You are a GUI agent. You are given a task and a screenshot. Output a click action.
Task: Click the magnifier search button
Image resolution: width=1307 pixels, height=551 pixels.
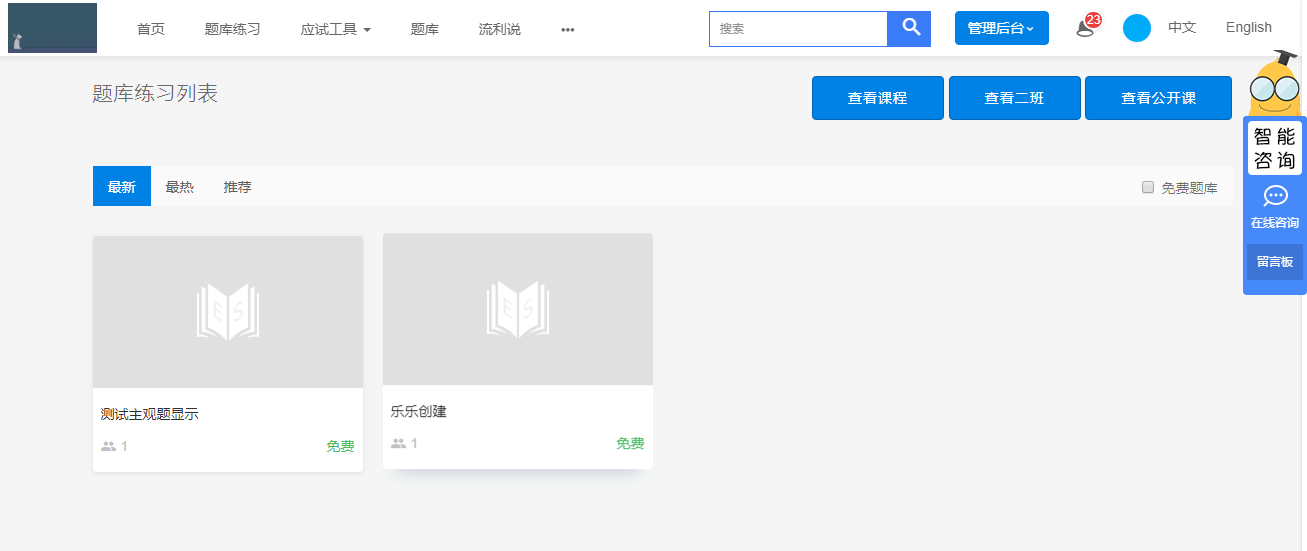click(909, 28)
